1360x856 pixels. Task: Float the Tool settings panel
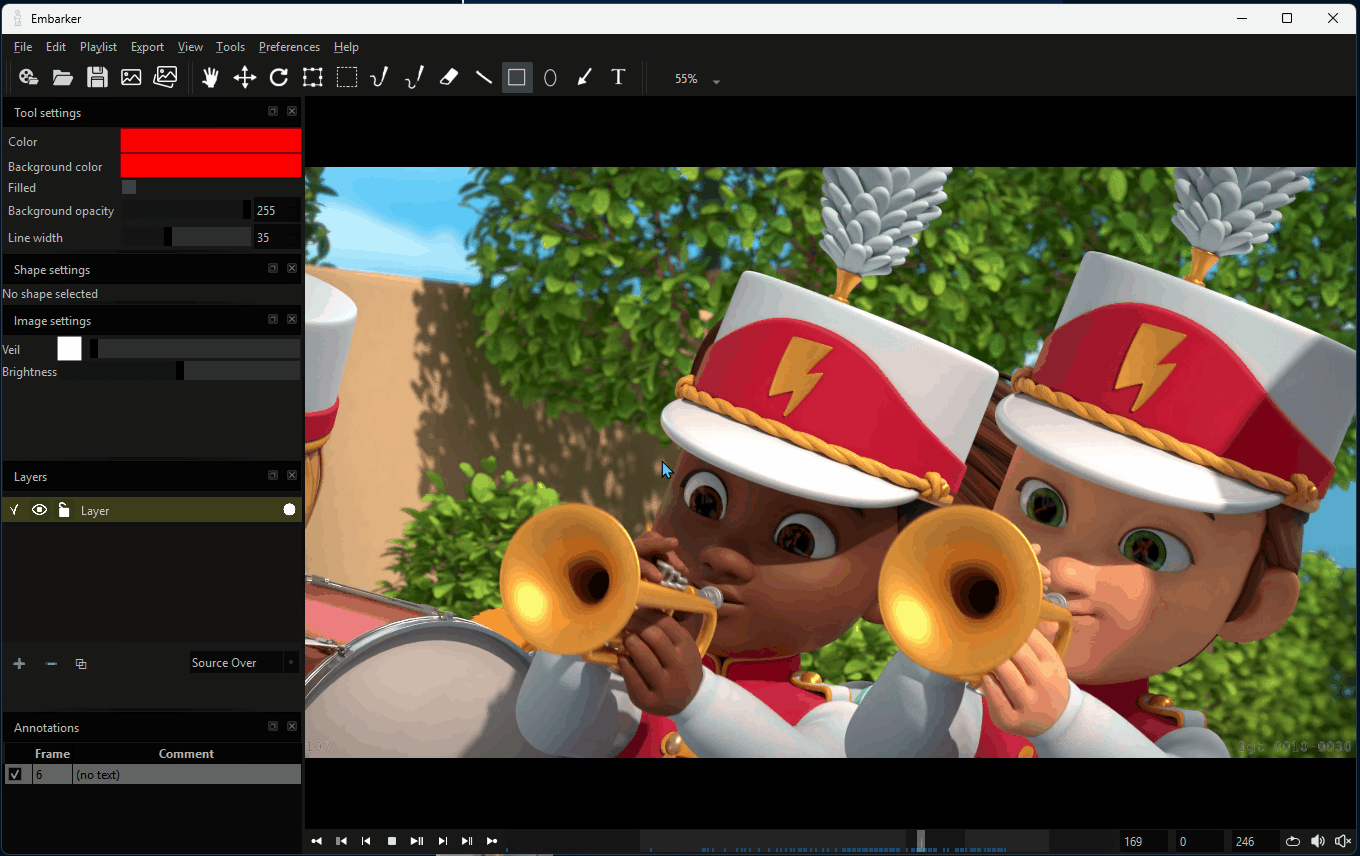pyautogui.click(x=272, y=112)
